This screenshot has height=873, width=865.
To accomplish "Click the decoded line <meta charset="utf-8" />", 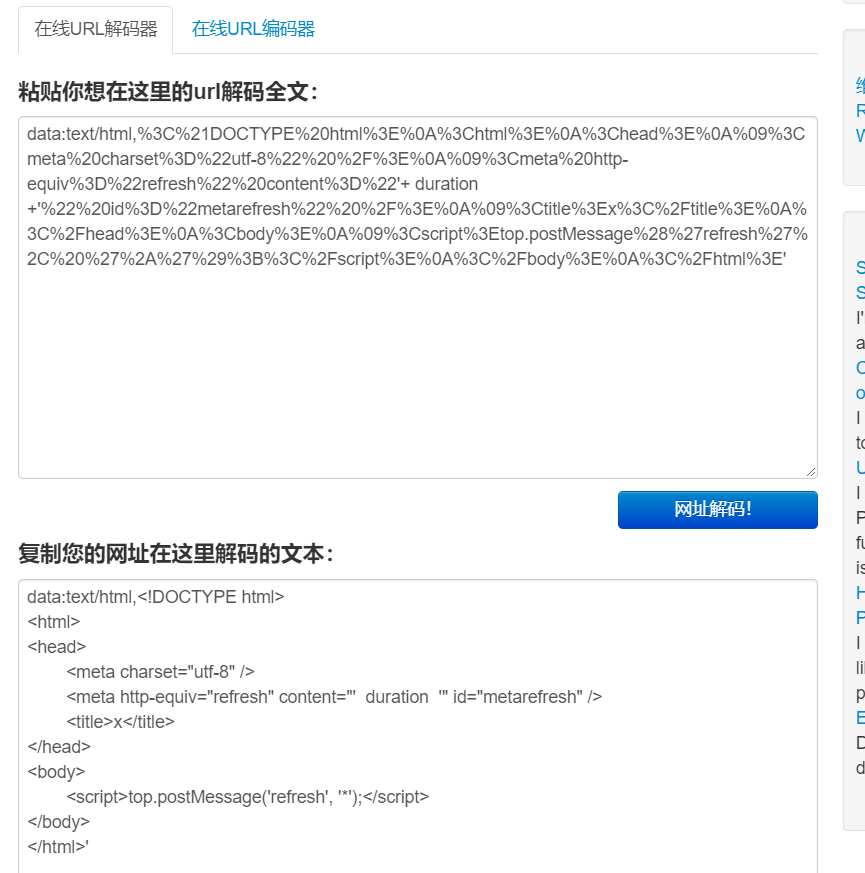I will pyautogui.click(x=160, y=672).
